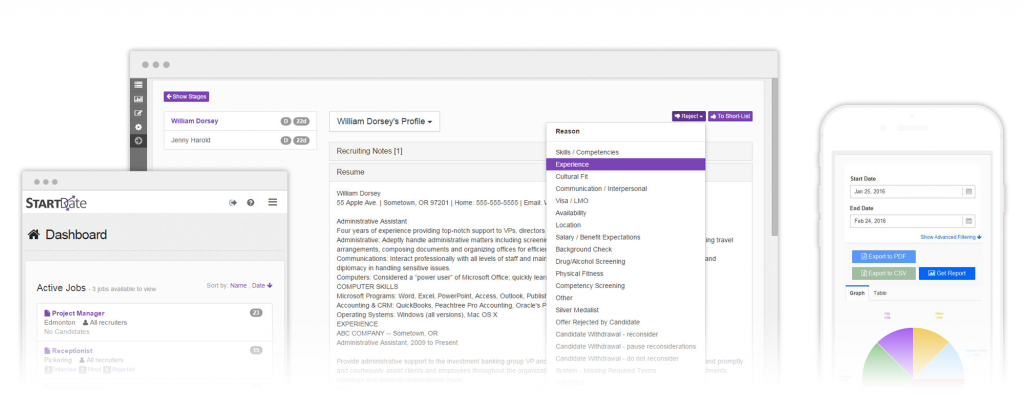Open the hamburger menu in StartDate header
The width and height of the screenshot is (1024, 395).
[x=272, y=202]
